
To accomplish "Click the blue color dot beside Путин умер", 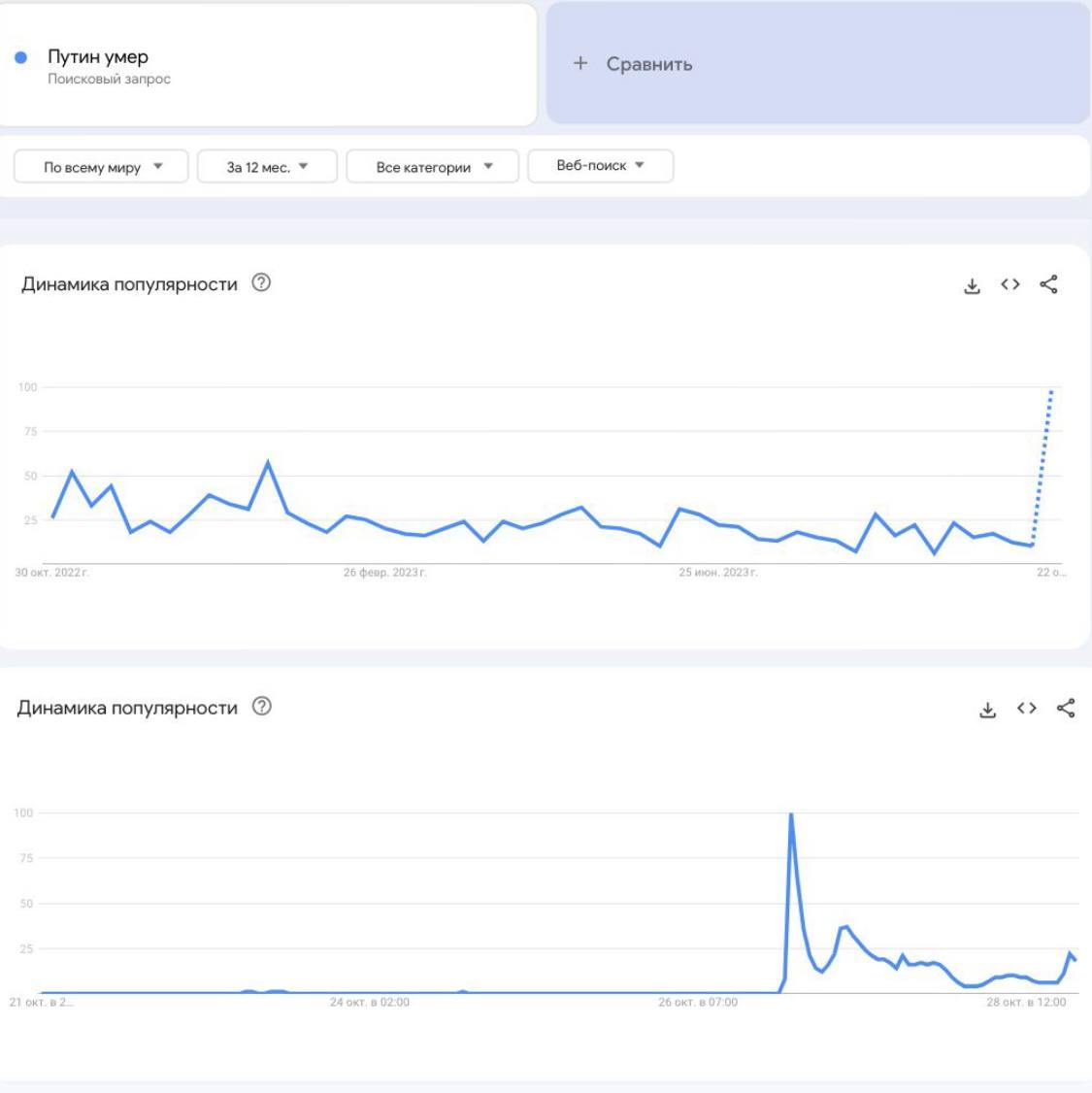I will [21, 58].
